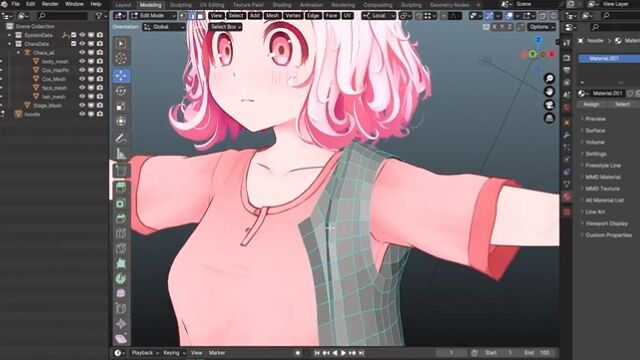Pick the Knife tool
Screen dimensions: 640x360
point(121,249)
